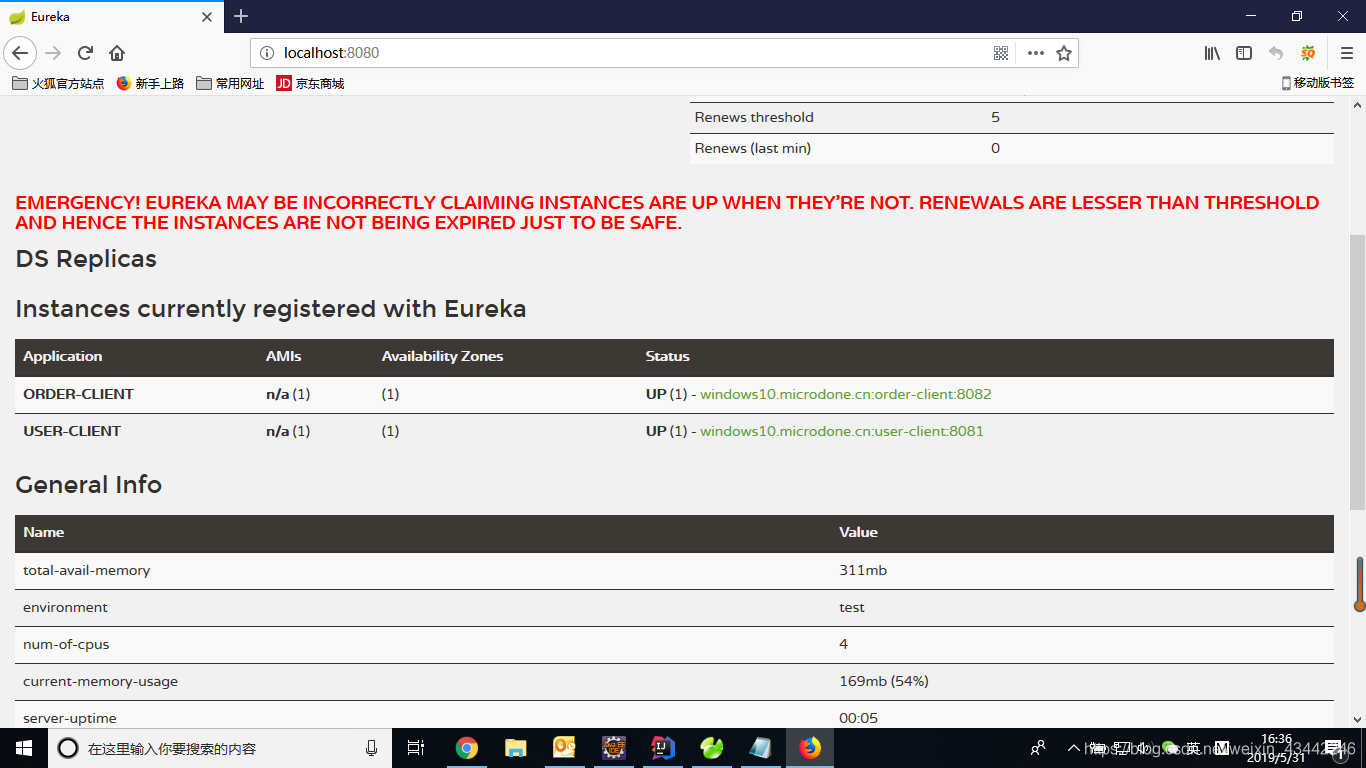
Task: Go back to the previous page
Action: (x=20, y=53)
